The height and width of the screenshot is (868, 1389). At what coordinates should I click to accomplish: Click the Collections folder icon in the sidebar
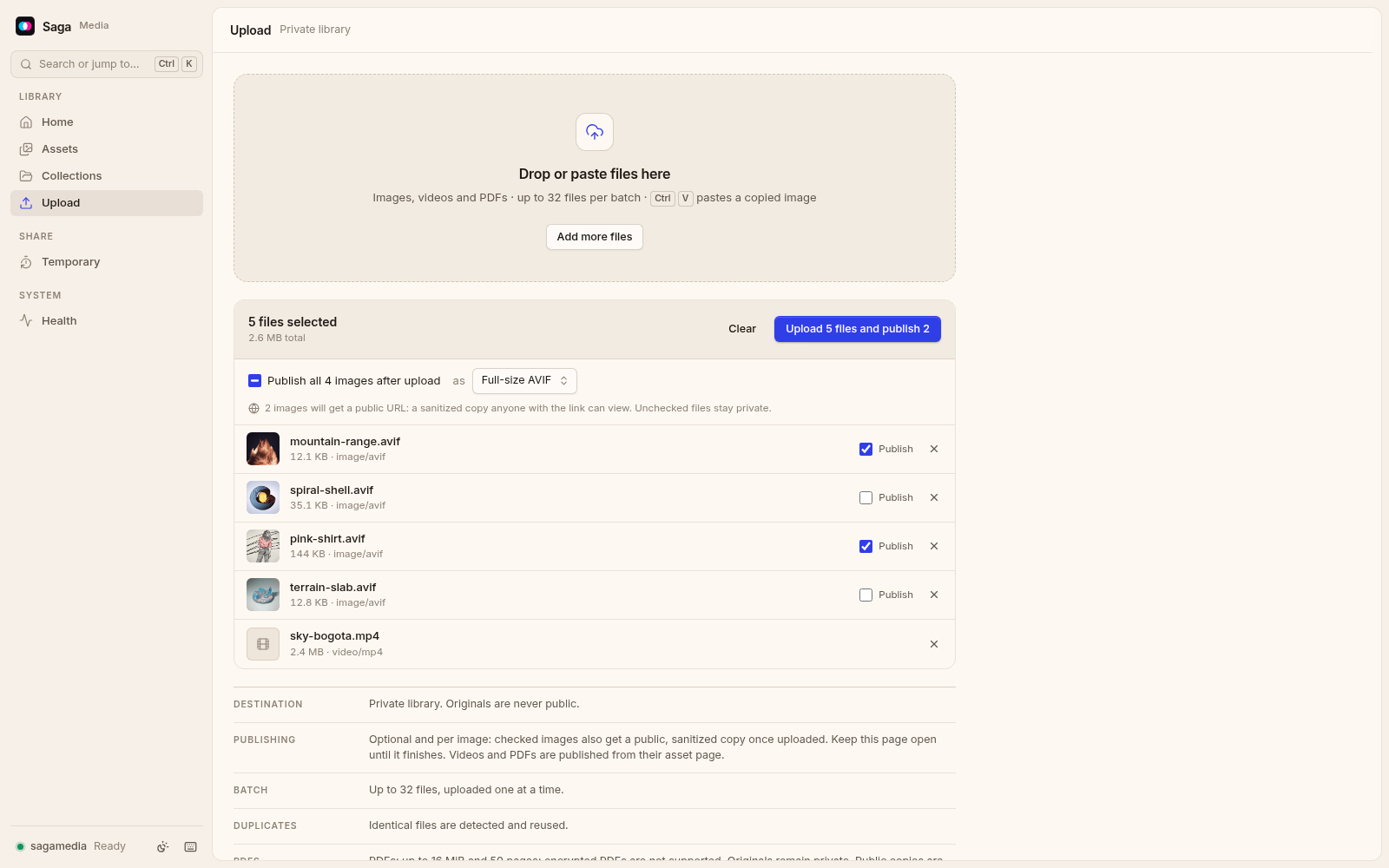(26, 176)
